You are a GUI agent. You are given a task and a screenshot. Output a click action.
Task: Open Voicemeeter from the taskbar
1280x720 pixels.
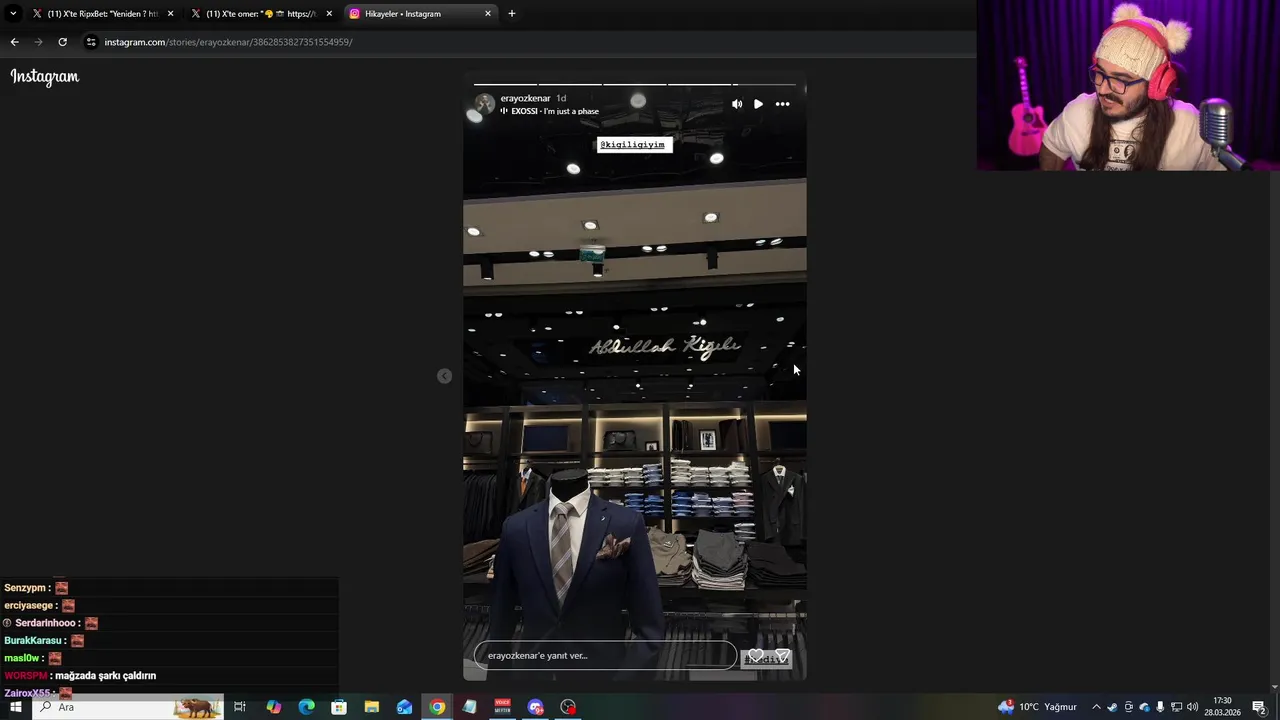click(502, 707)
